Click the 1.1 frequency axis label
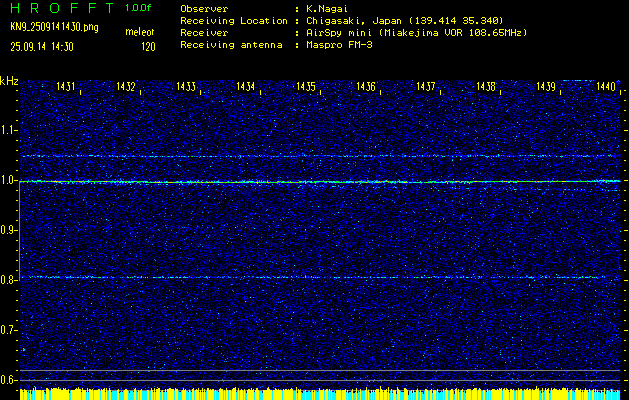Viewport: 629px width, 400px height. pyautogui.click(x=9, y=130)
